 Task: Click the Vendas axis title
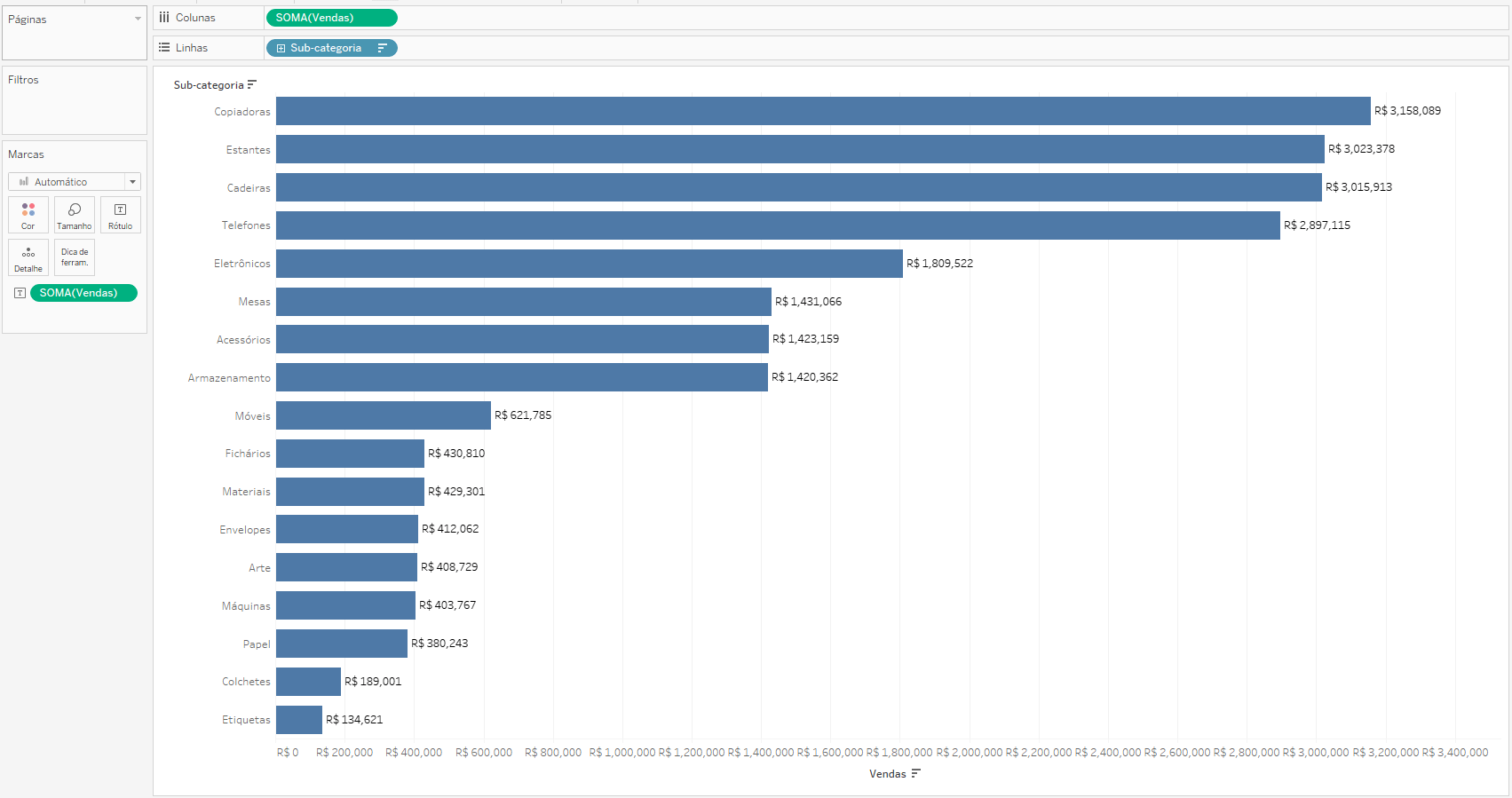888,774
